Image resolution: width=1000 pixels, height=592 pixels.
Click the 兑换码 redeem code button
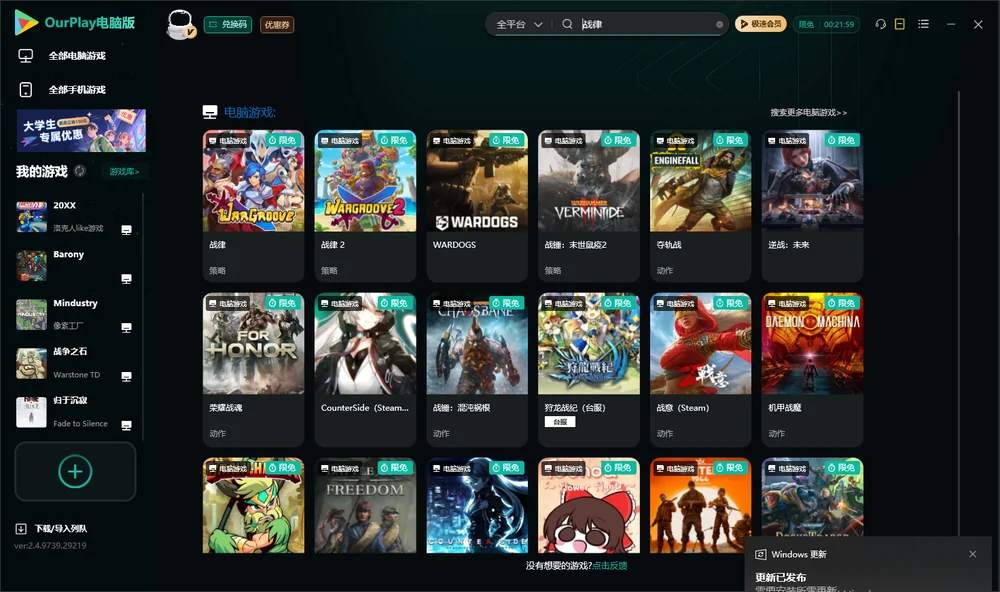pos(228,24)
